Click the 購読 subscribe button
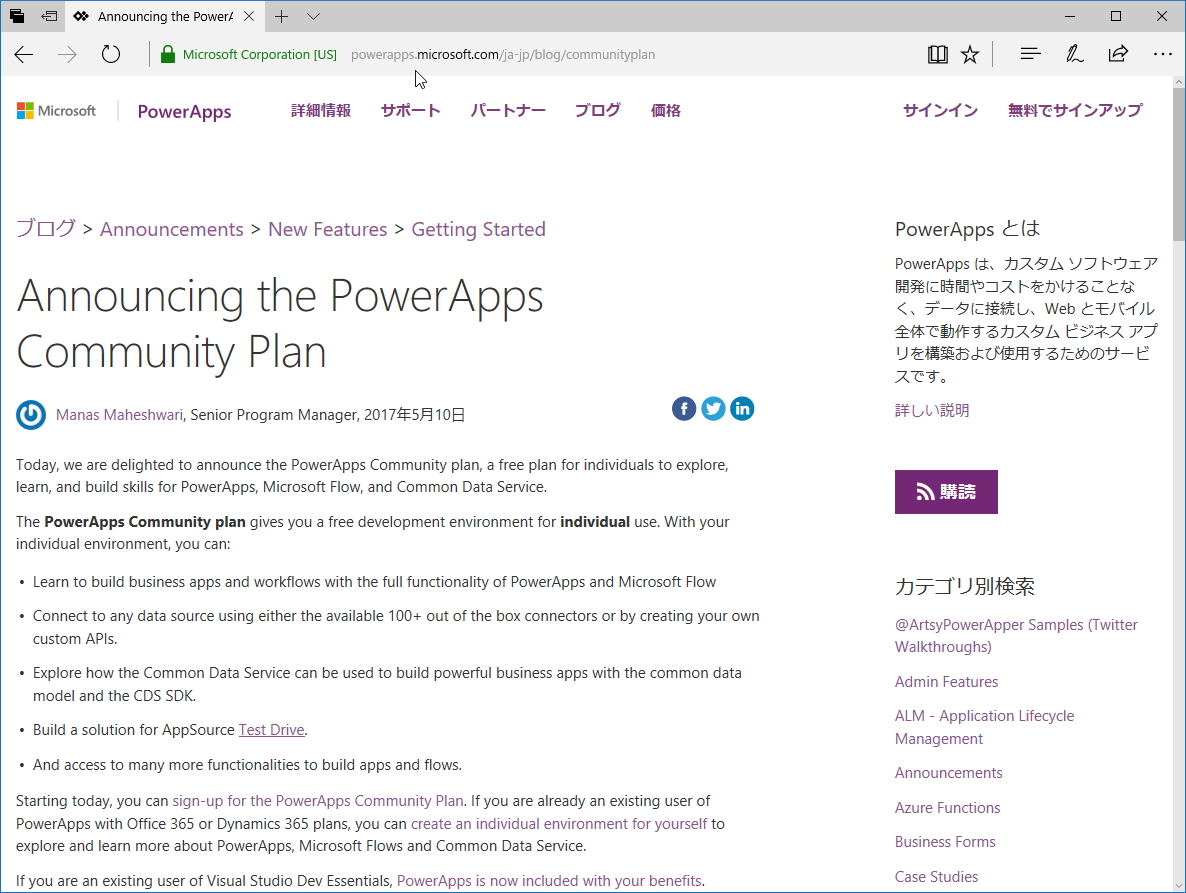Screen dimensions: 1186x893 [x=946, y=491]
